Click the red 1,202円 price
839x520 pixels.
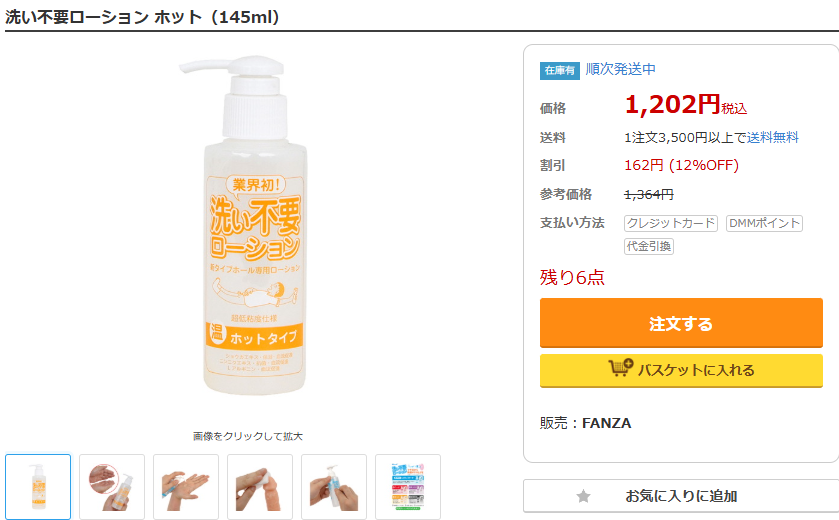point(672,104)
